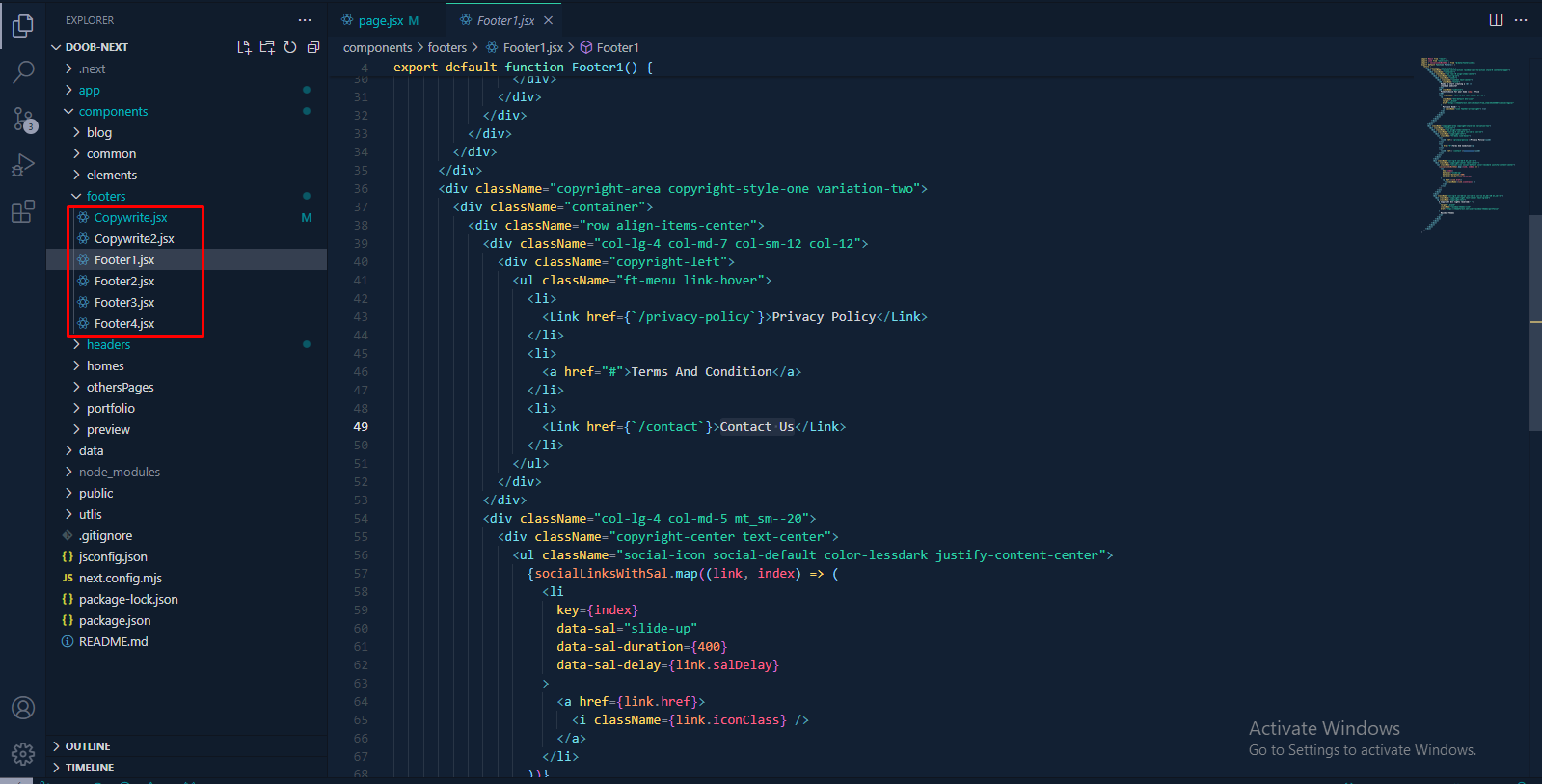
Task: Click New Folder icon in explorer header
Action: 267,47
